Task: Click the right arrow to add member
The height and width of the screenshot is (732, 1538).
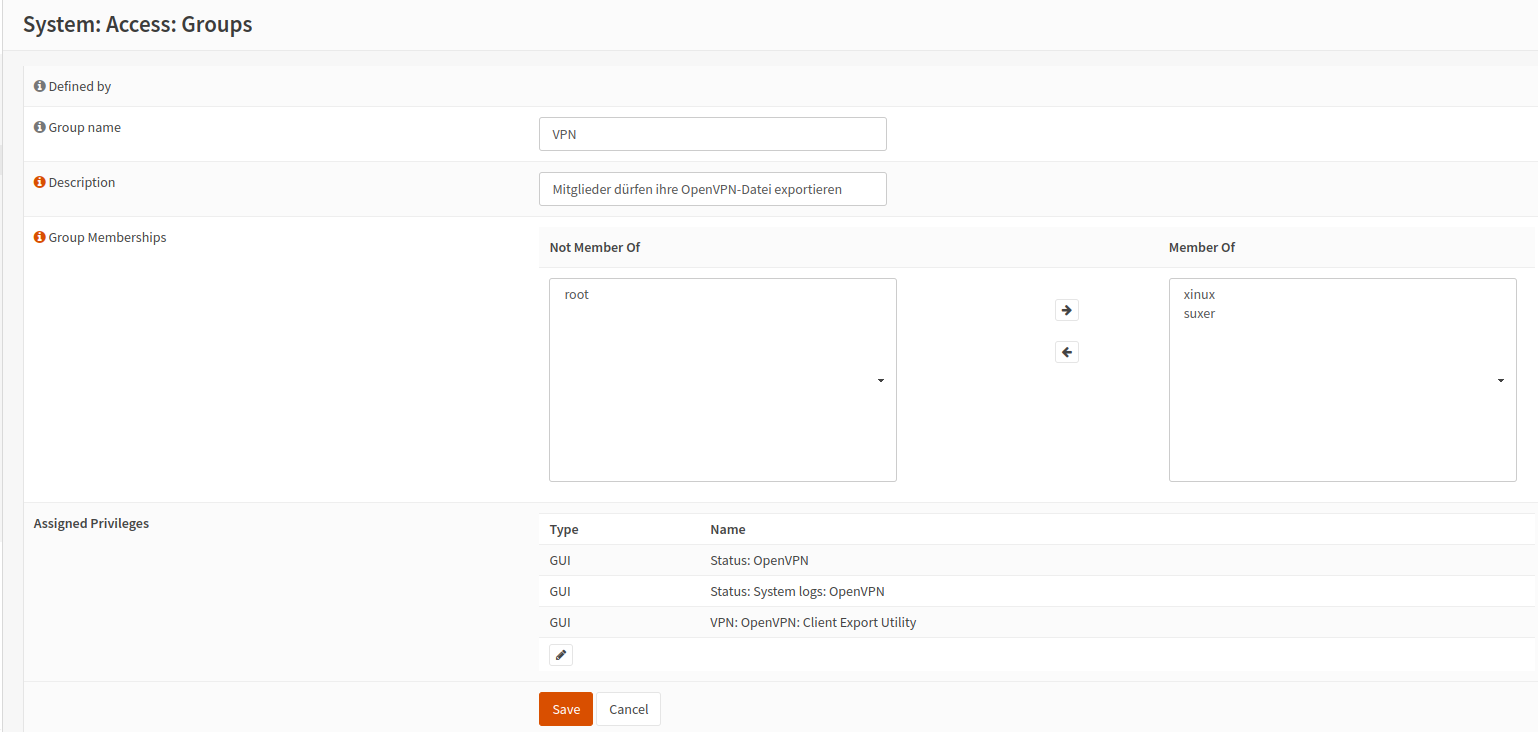Action: point(1066,310)
